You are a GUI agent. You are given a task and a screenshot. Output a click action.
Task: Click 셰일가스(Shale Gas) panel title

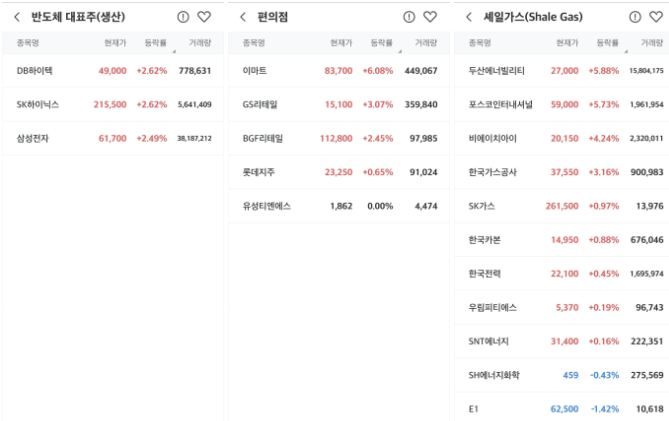click(x=533, y=17)
